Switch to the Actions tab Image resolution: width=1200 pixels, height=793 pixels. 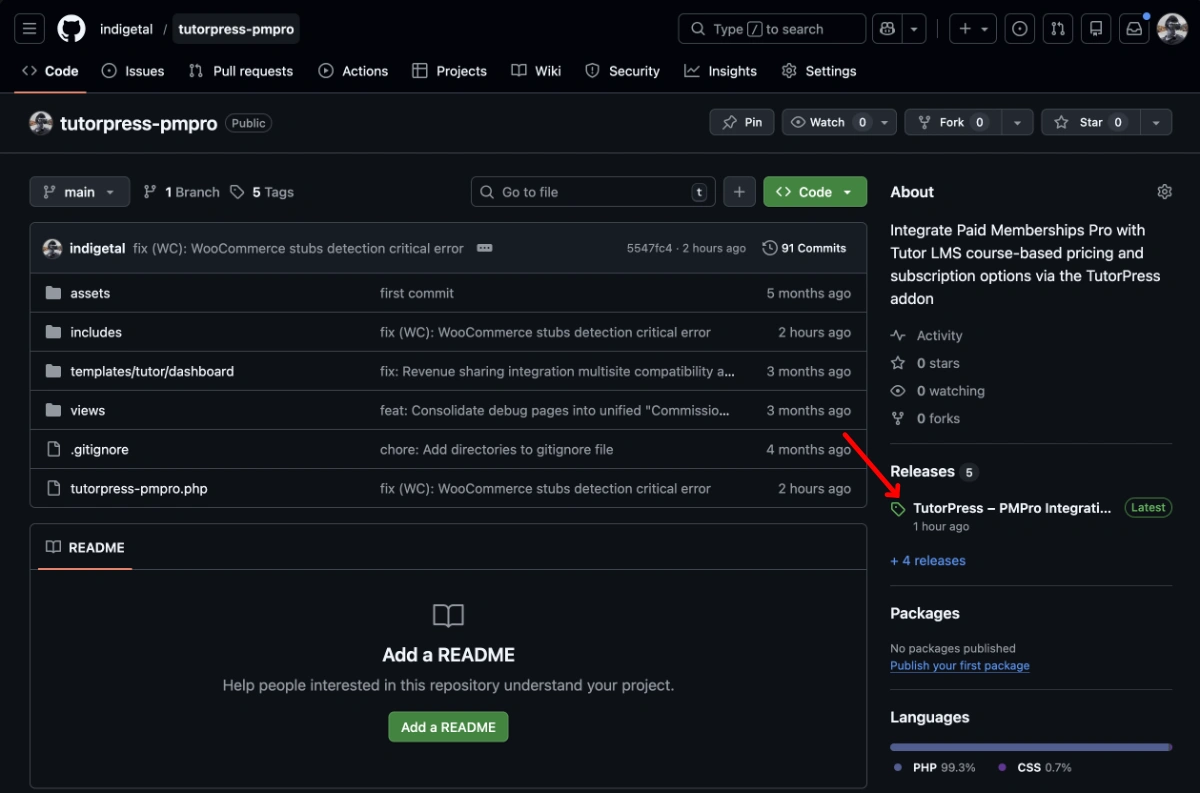click(353, 71)
